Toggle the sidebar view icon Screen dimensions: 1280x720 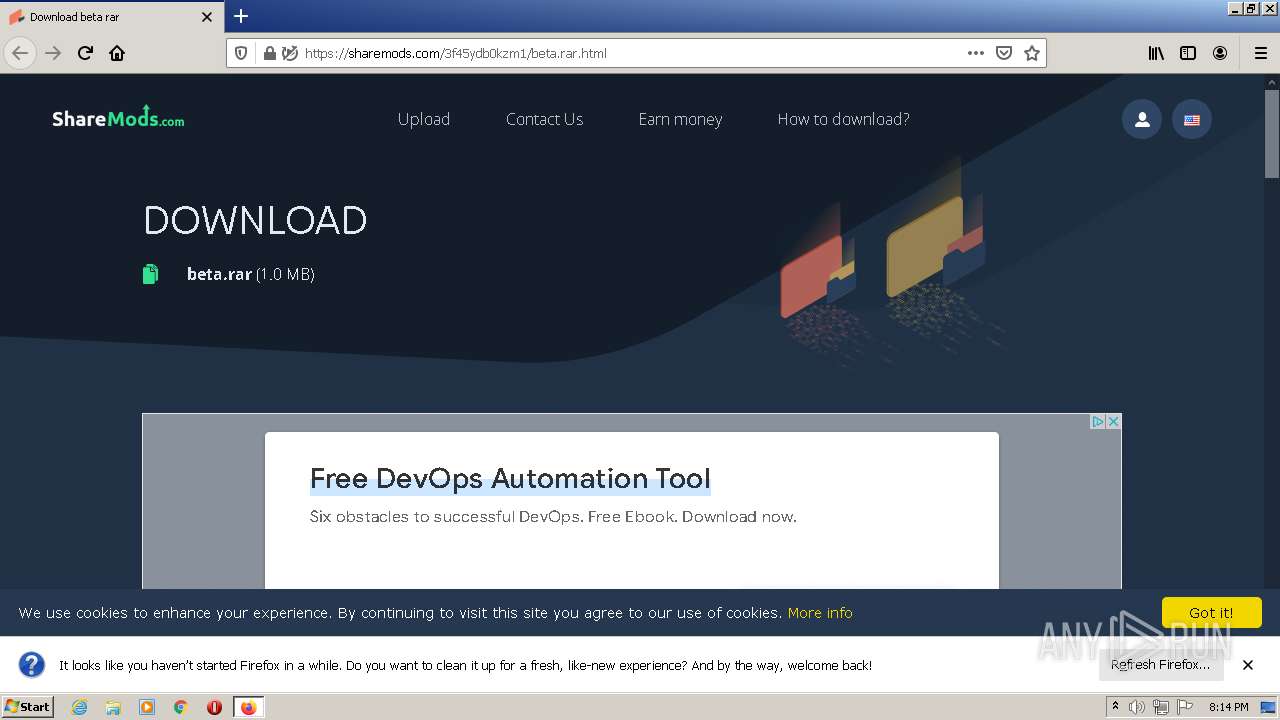pos(1188,53)
